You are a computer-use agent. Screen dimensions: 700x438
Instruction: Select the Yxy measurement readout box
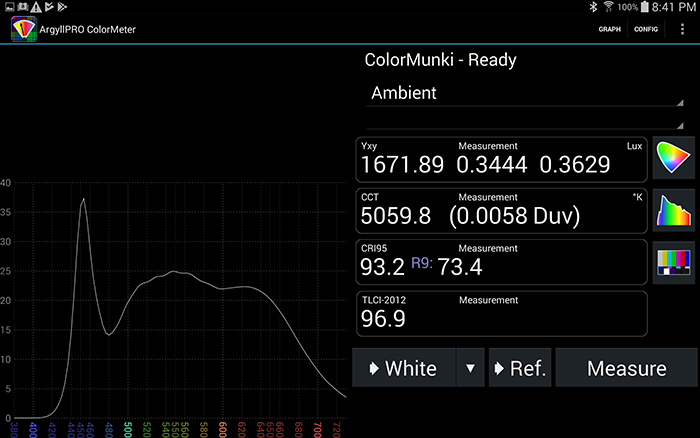[x=502, y=159]
